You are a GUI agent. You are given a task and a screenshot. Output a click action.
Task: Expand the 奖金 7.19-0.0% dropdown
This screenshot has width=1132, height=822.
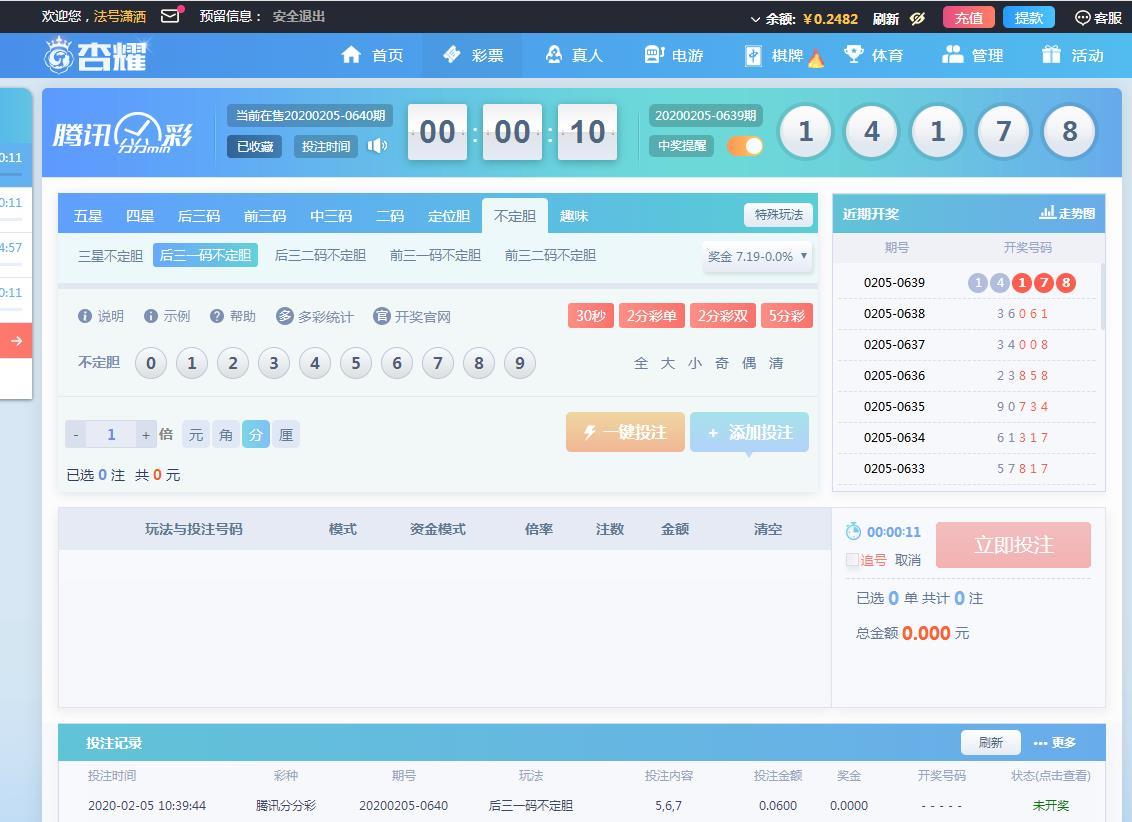pyautogui.click(x=757, y=256)
